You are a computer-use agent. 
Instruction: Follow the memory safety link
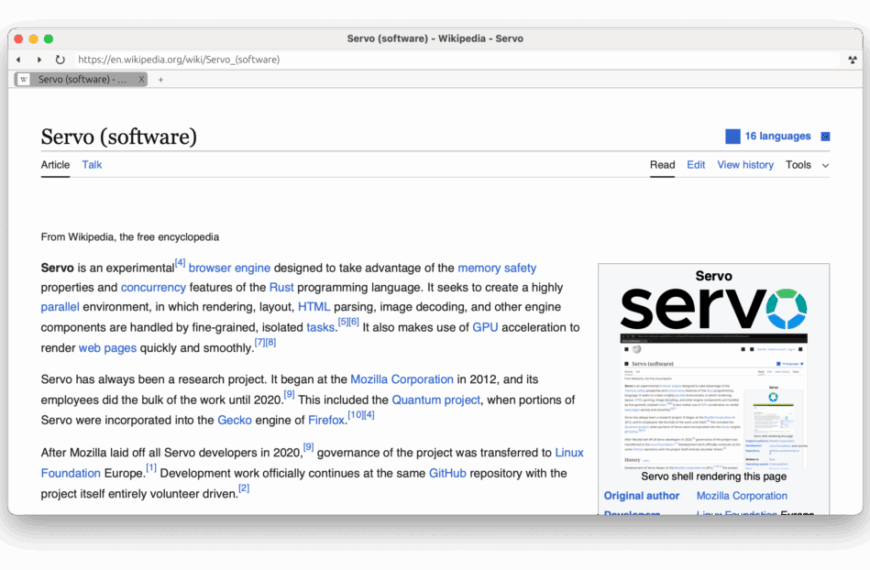(x=497, y=268)
